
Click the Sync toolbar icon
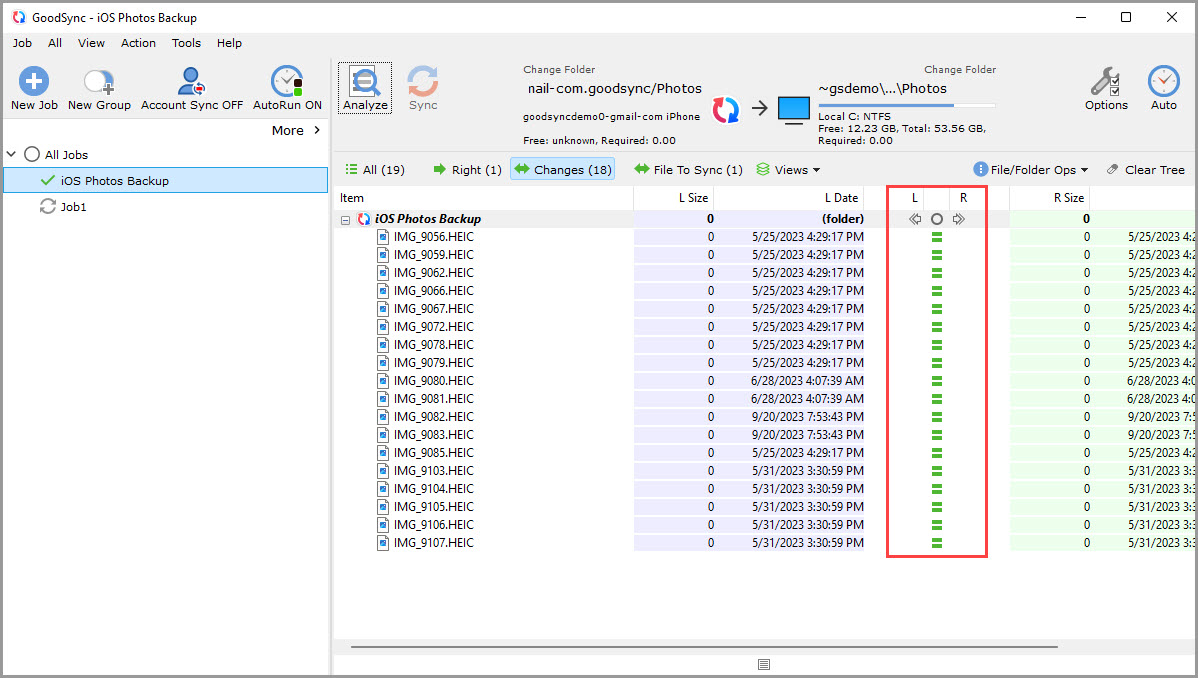pos(422,87)
